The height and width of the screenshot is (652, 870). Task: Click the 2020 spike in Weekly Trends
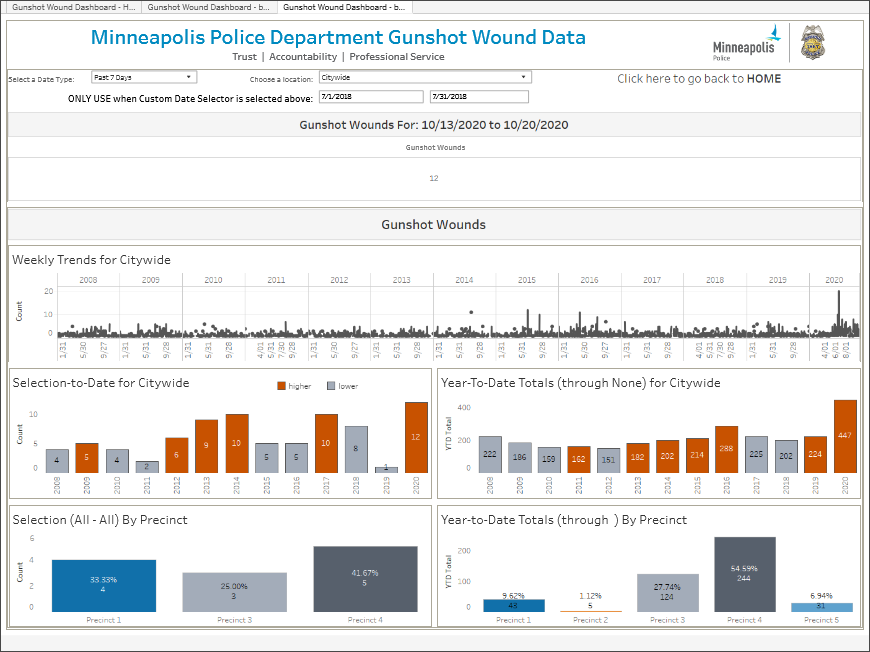pyautogui.click(x=838, y=314)
